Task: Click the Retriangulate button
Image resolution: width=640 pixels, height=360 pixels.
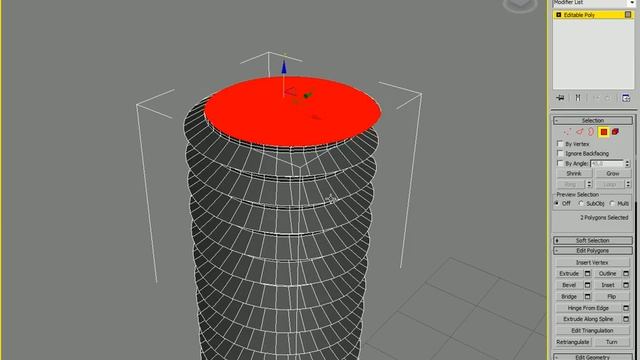Action: 573,342
